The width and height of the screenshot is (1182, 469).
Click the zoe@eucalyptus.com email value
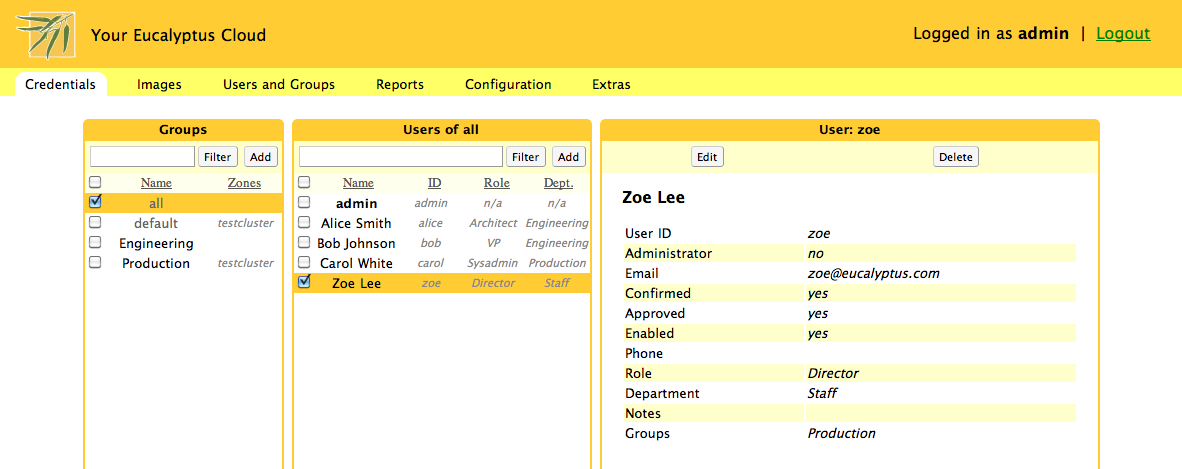874,273
